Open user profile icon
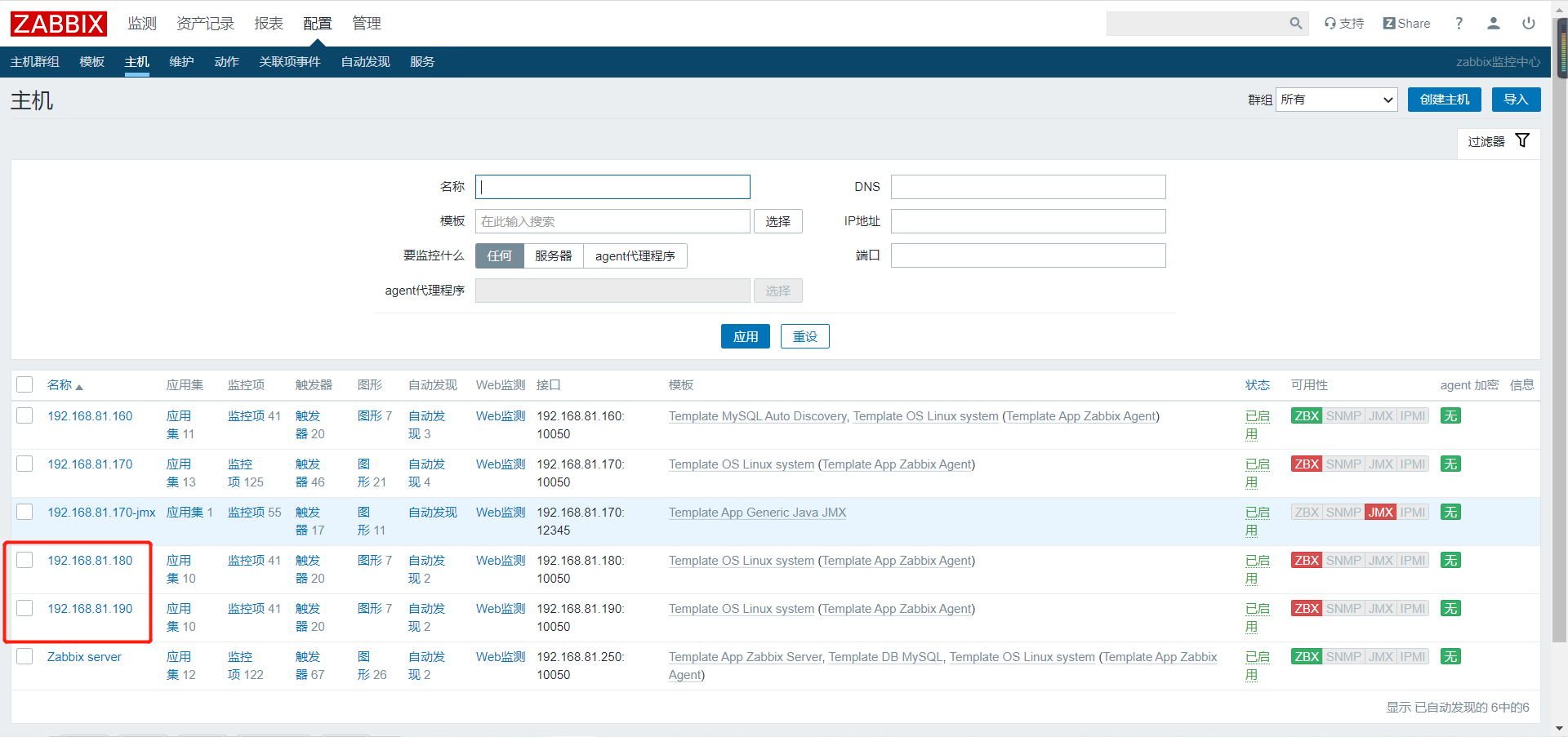Screen dimensions: 1568x737 [1494, 24]
